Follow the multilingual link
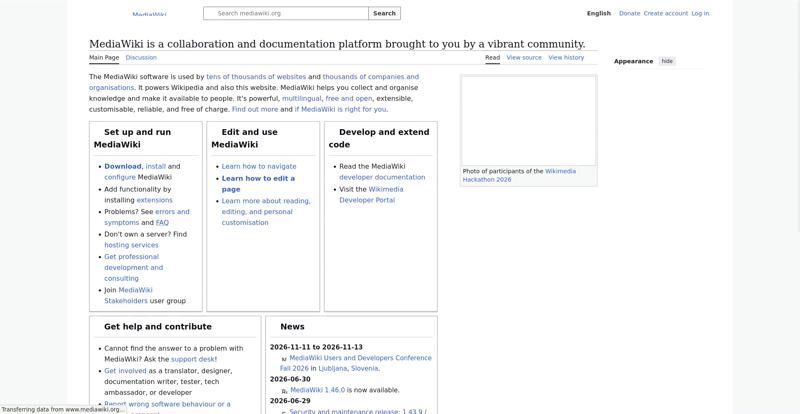 tap(302, 99)
